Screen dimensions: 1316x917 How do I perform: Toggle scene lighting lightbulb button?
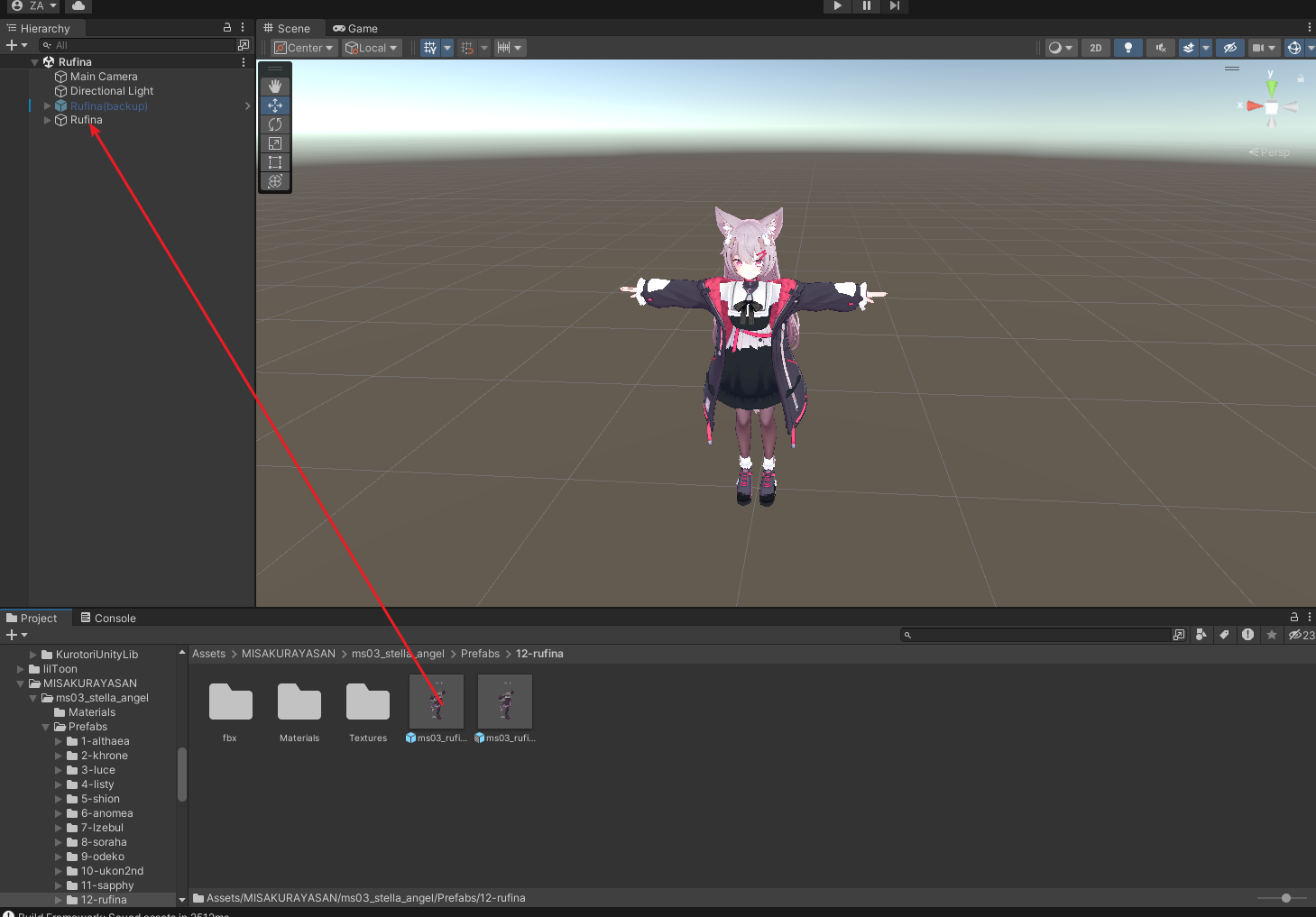pos(1127,48)
